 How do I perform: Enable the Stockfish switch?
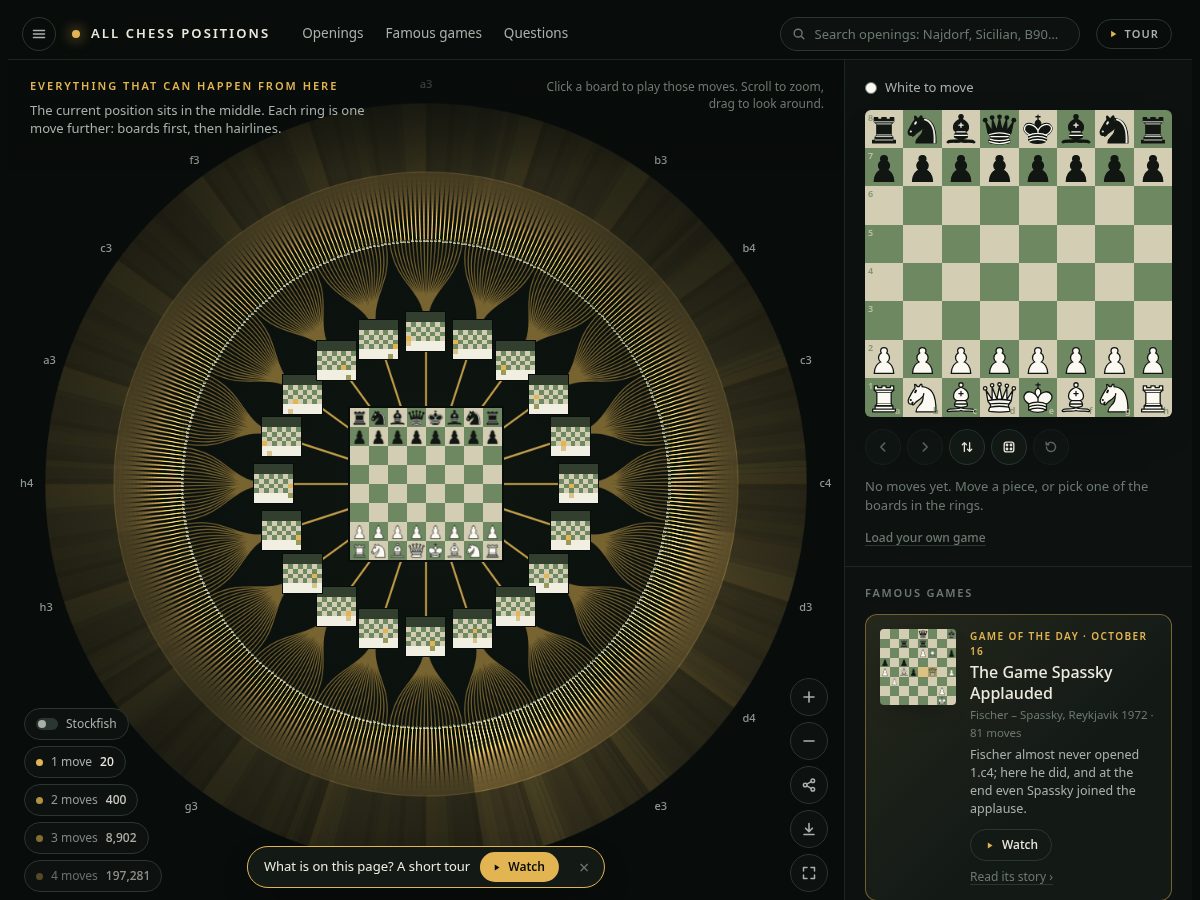[75, 724]
